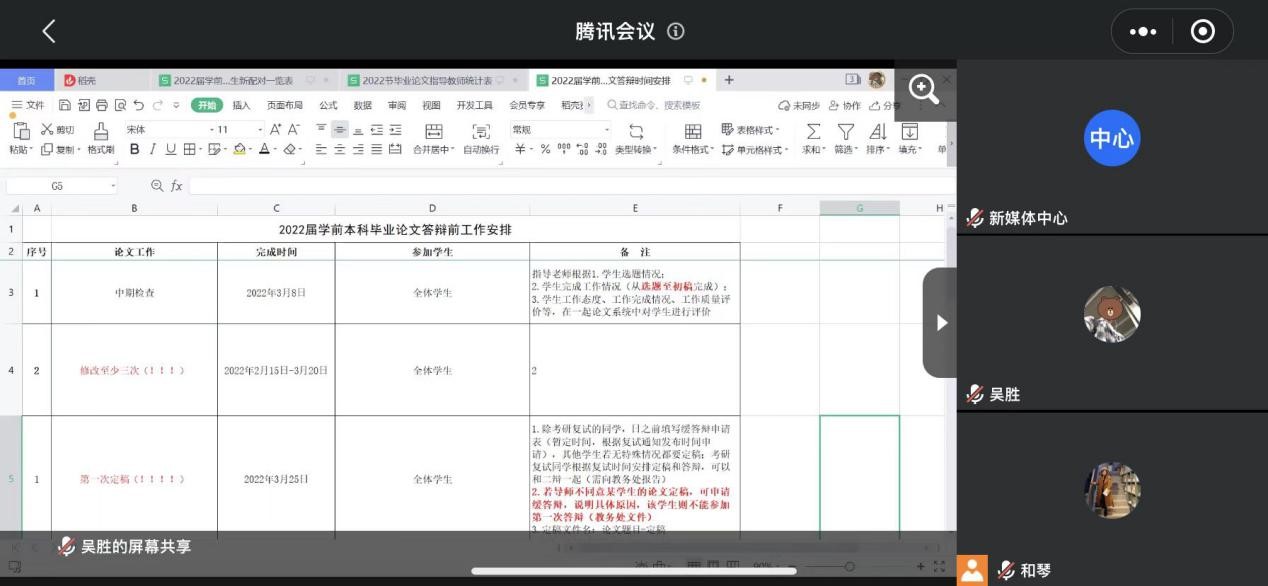Click the format painter brush icon
The image size is (1268, 586).
coord(100,131)
